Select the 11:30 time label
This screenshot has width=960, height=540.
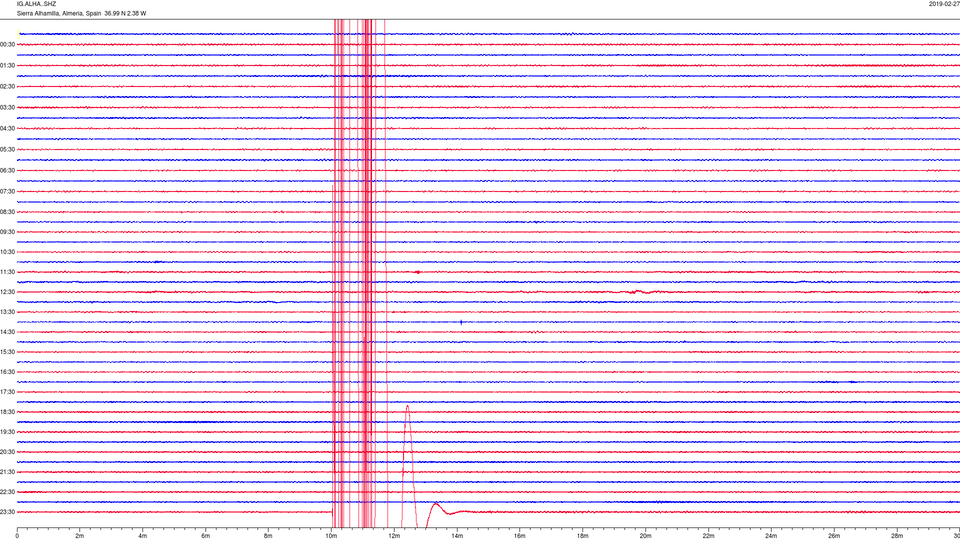(x=7, y=272)
